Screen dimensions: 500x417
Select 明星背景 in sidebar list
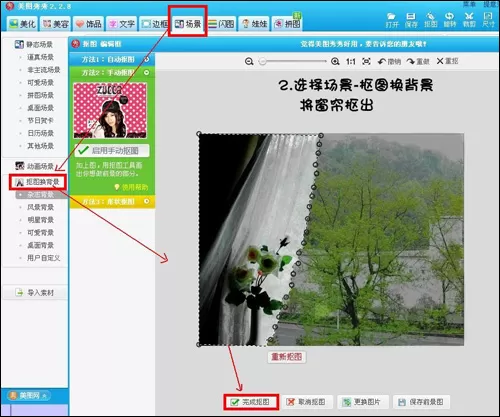[40, 220]
